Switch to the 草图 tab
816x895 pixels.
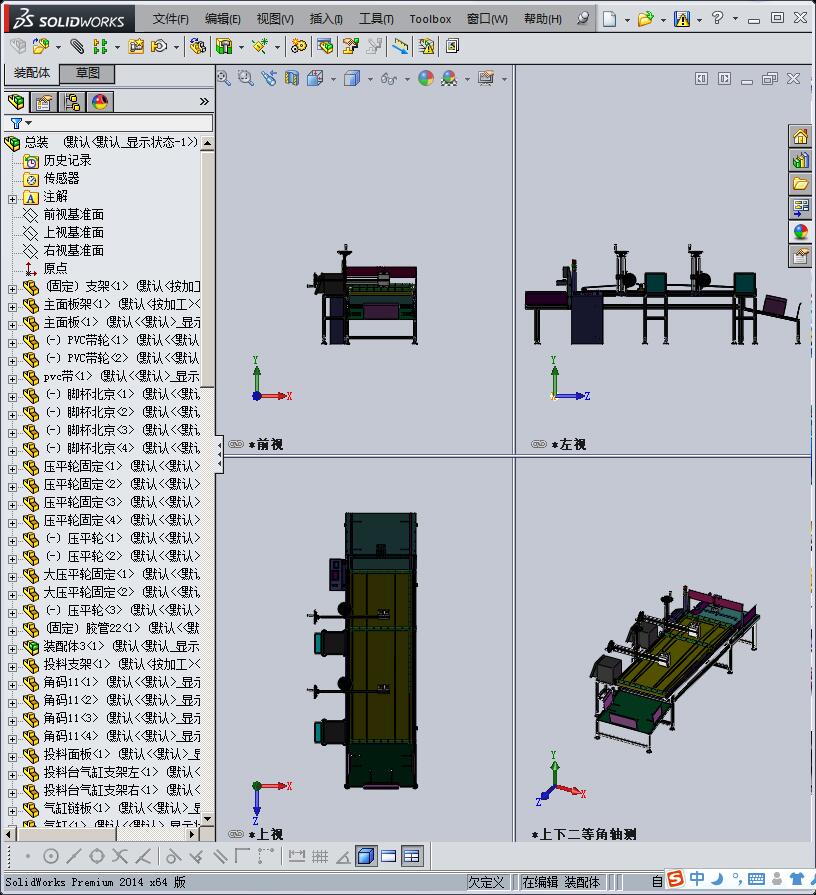(x=88, y=73)
